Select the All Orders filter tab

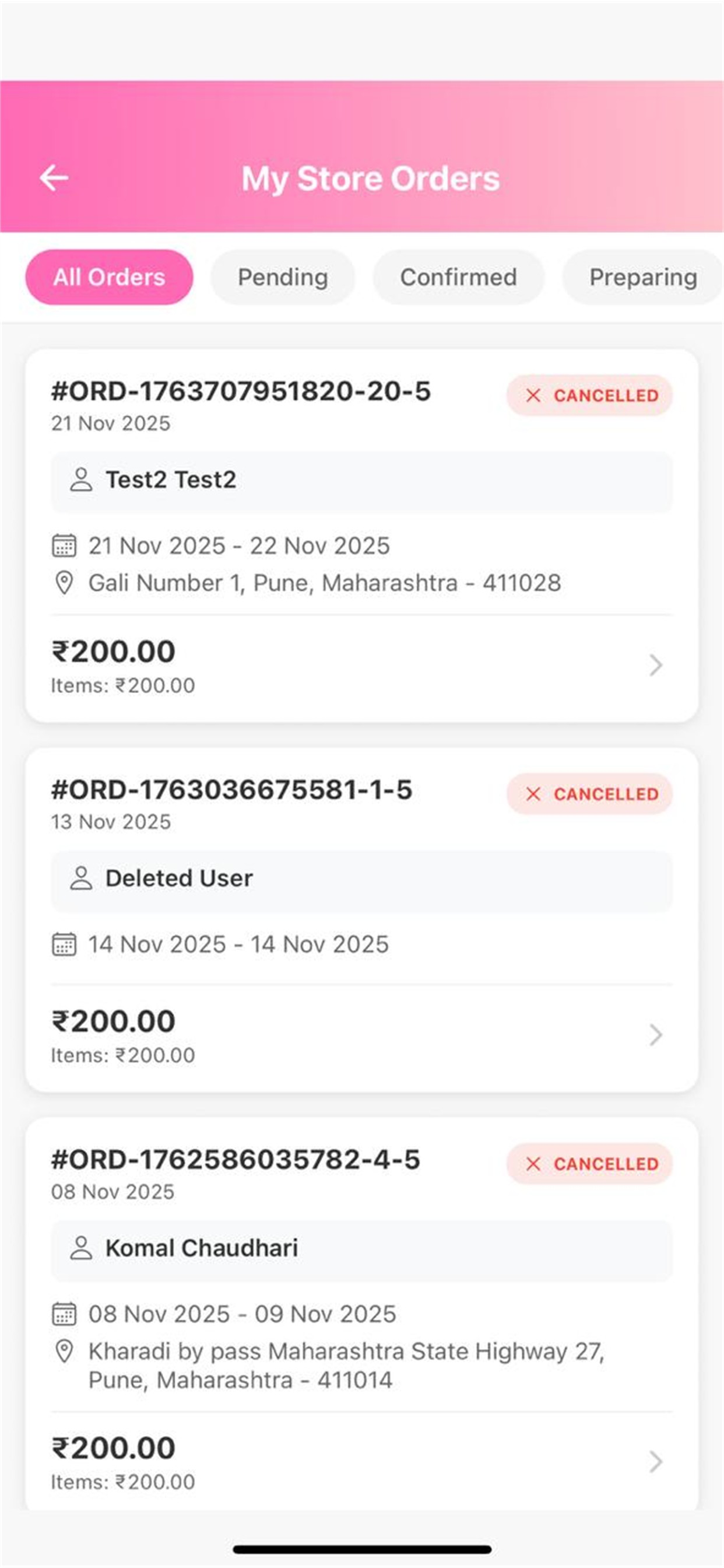109,277
